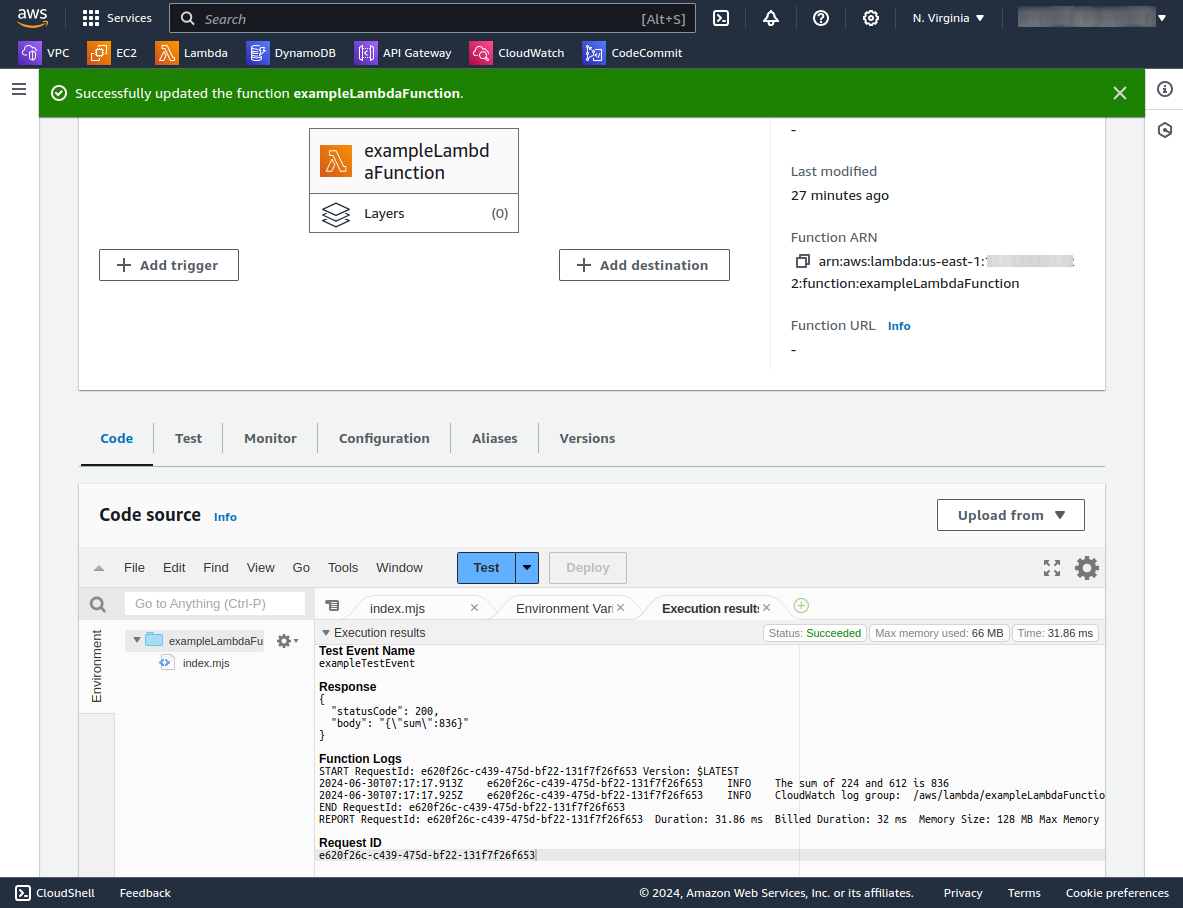
Task: Open CloudShell from the bottom bar
Action: (x=54, y=893)
